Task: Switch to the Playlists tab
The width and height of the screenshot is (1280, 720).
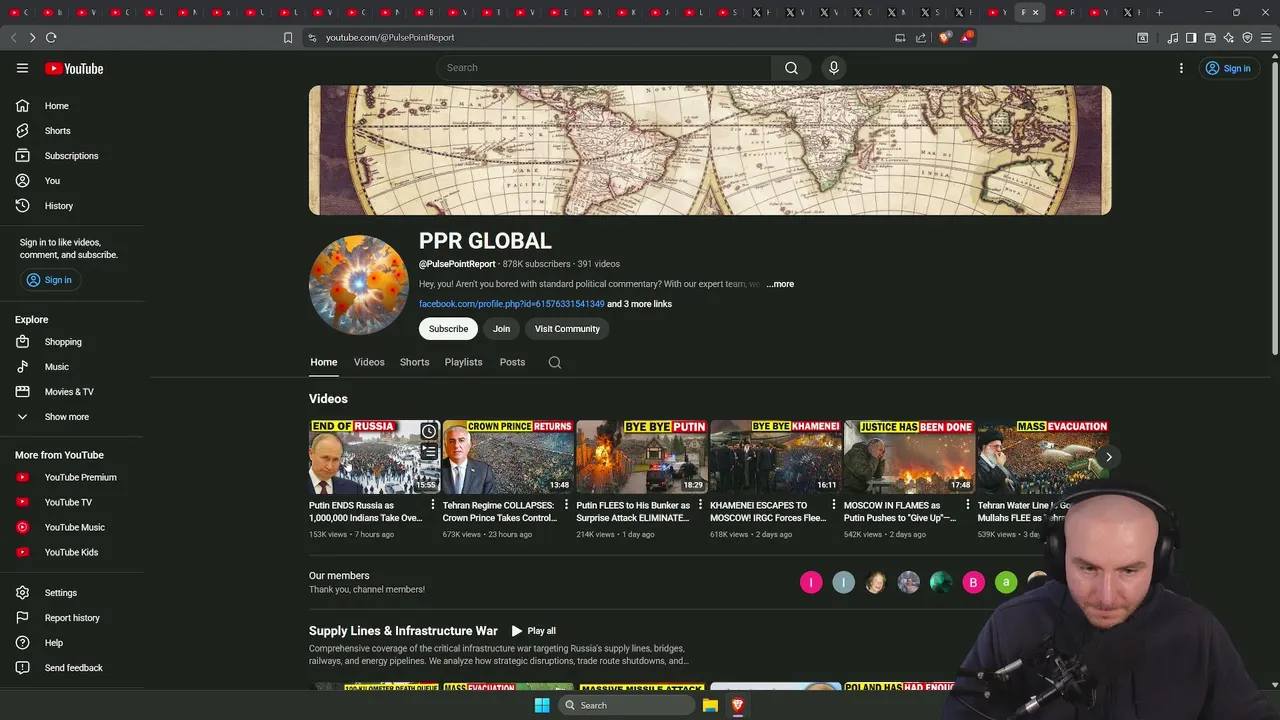Action: 463,362
